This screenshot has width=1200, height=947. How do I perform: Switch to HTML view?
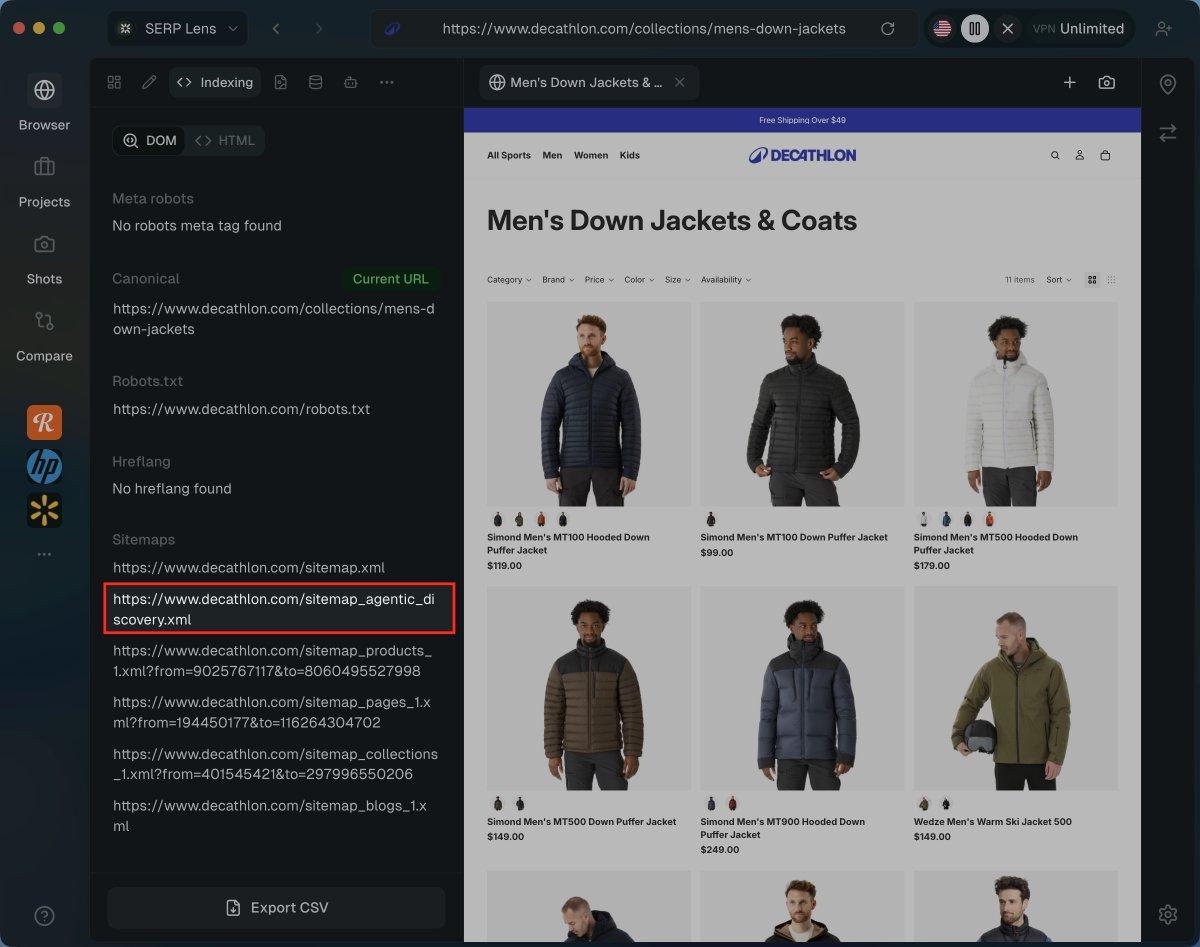pyautogui.click(x=225, y=141)
